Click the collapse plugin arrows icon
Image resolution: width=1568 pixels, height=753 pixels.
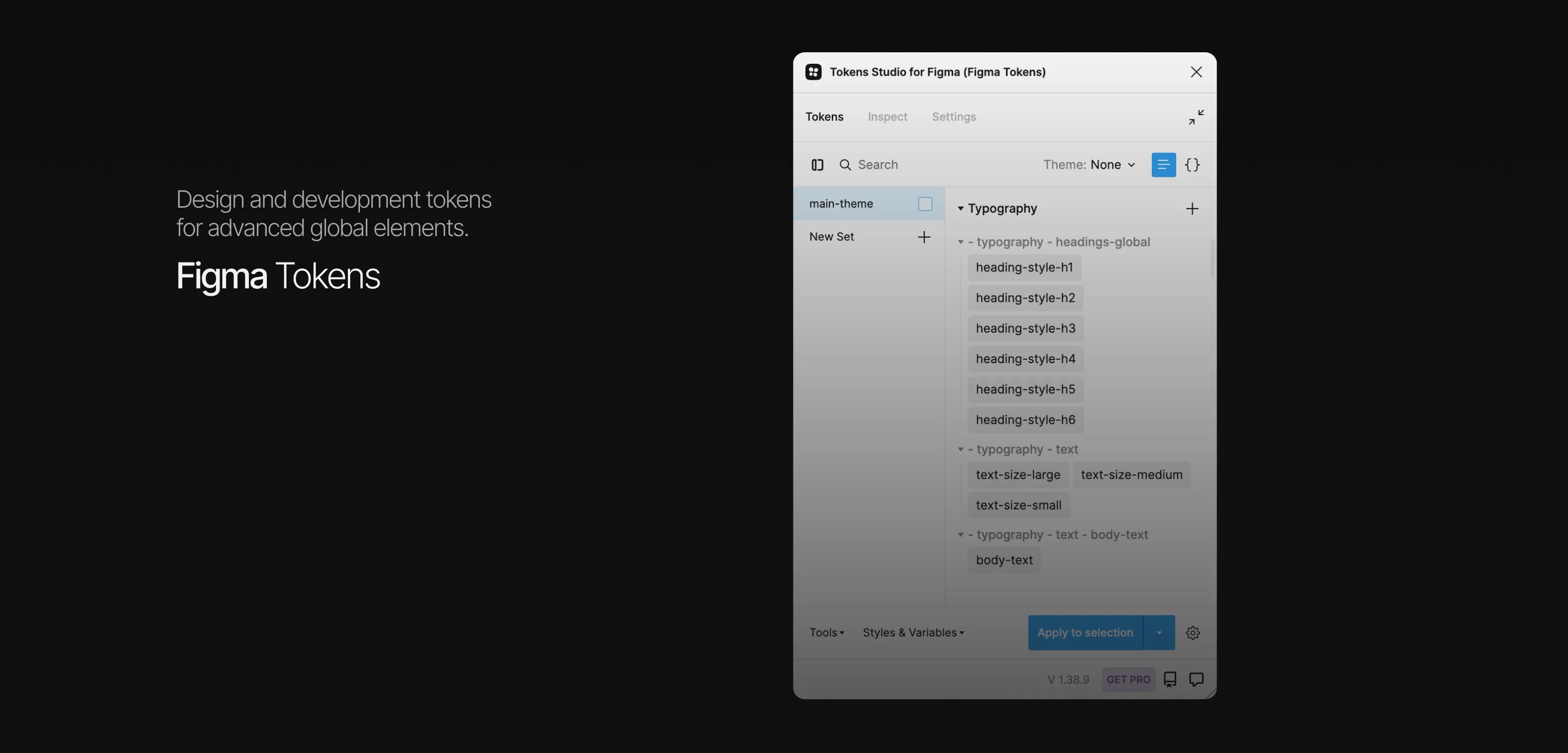pyautogui.click(x=1196, y=117)
